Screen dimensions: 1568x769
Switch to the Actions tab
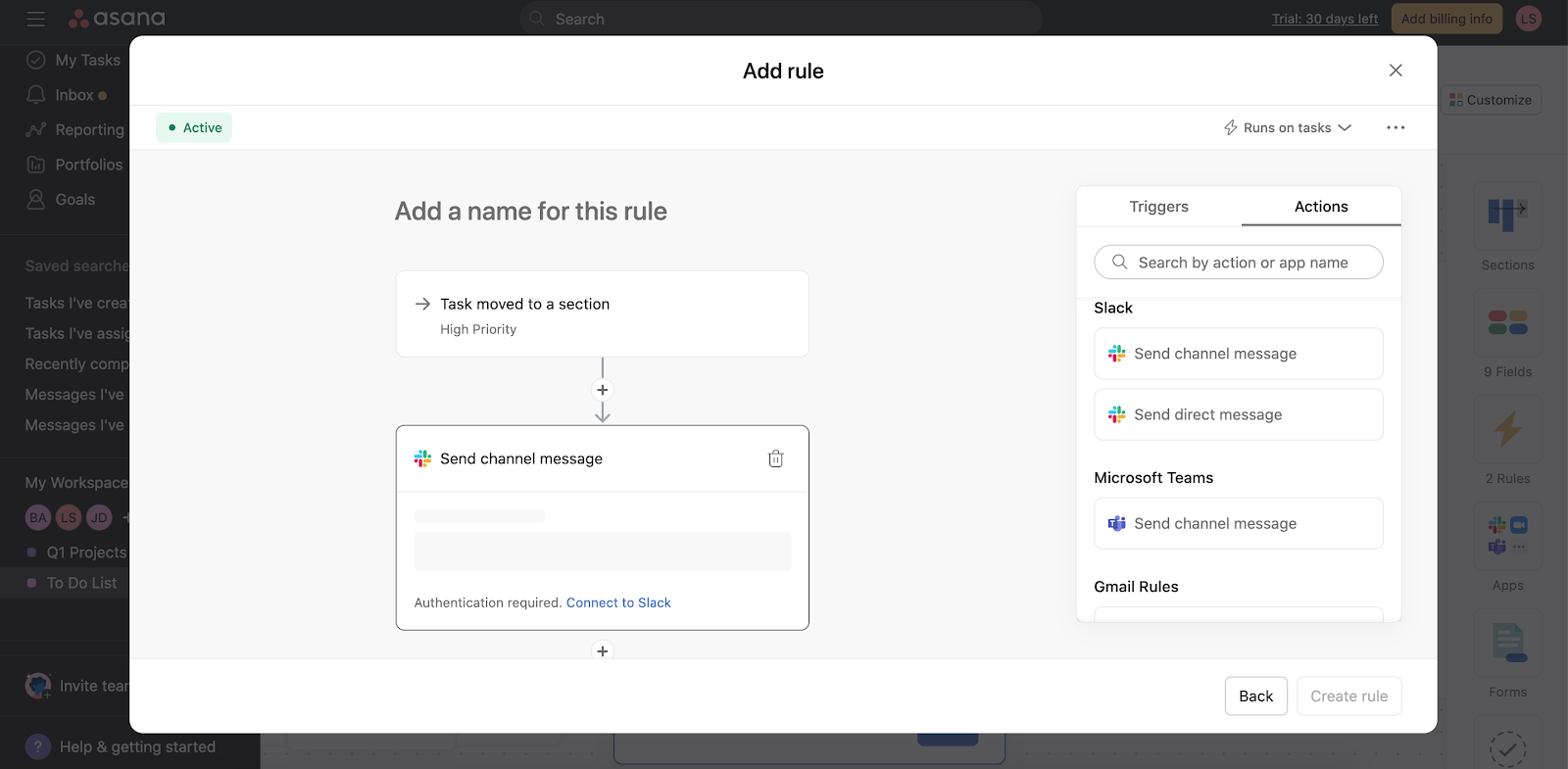(1321, 207)
